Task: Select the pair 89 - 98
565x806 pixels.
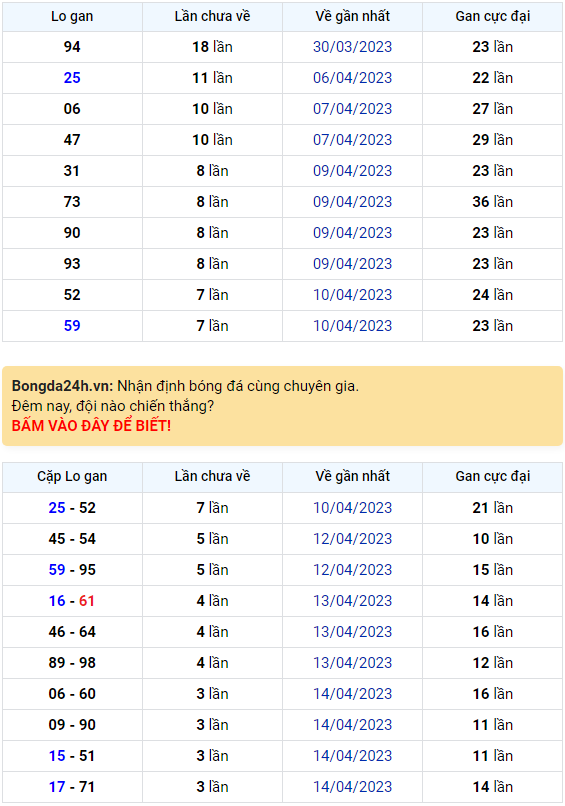Action: click(x=72, y=663)
